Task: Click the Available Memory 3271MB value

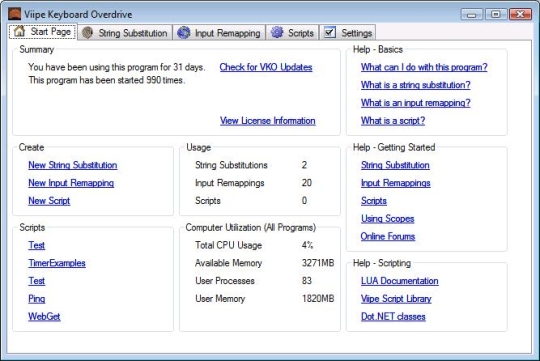Action: click(318, 263)
